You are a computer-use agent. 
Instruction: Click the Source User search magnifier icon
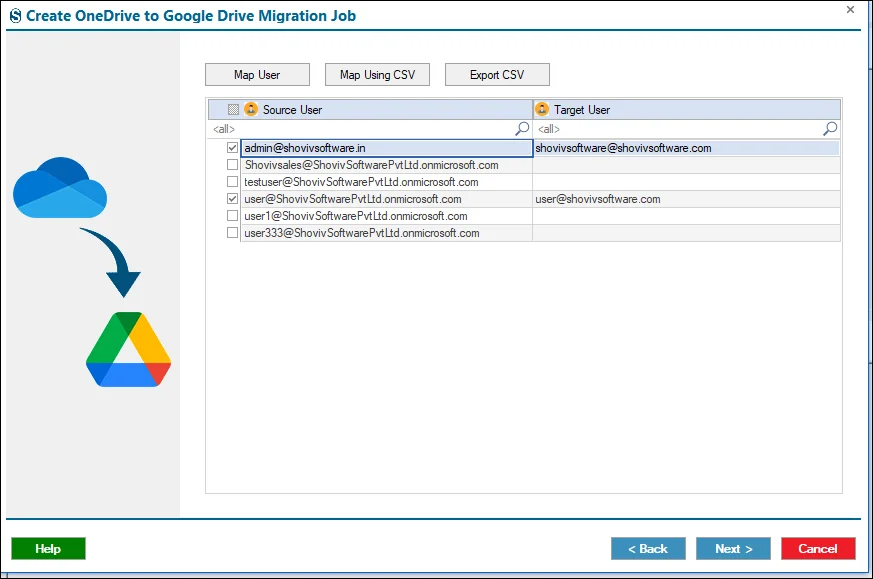pos(522,129)
